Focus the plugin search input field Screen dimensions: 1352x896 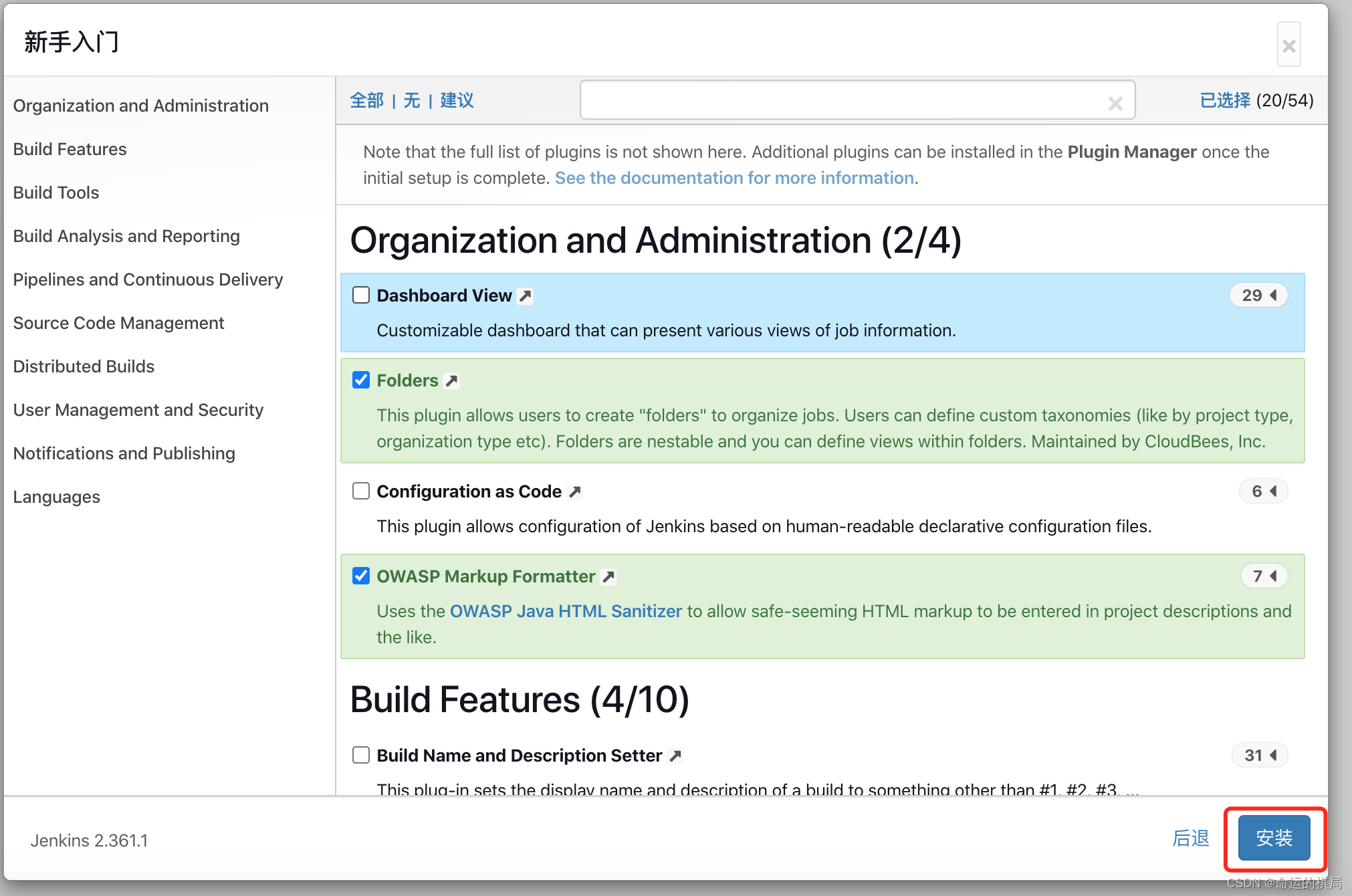point(842,100)
